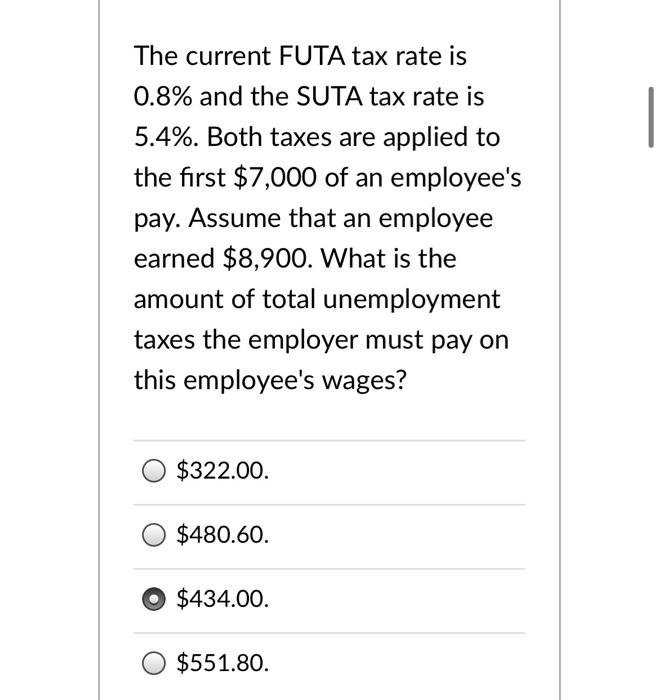Click the word SUTA in the question
Screen dimensions: 659x700
pos(330,97)
